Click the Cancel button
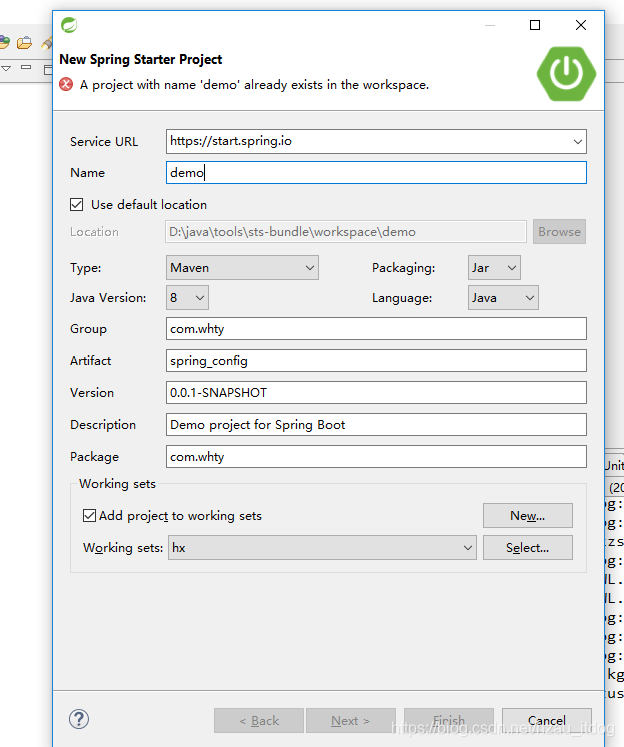 click(x=547, y=720)
